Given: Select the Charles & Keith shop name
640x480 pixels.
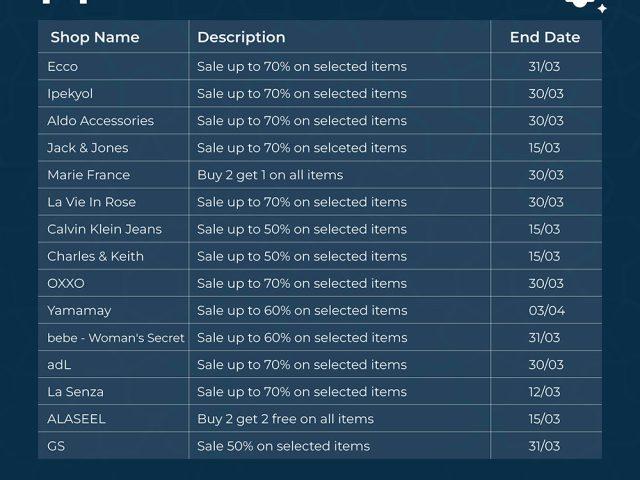Looking at the screenshot, I should pyautogui.click(x=95, y=256).
